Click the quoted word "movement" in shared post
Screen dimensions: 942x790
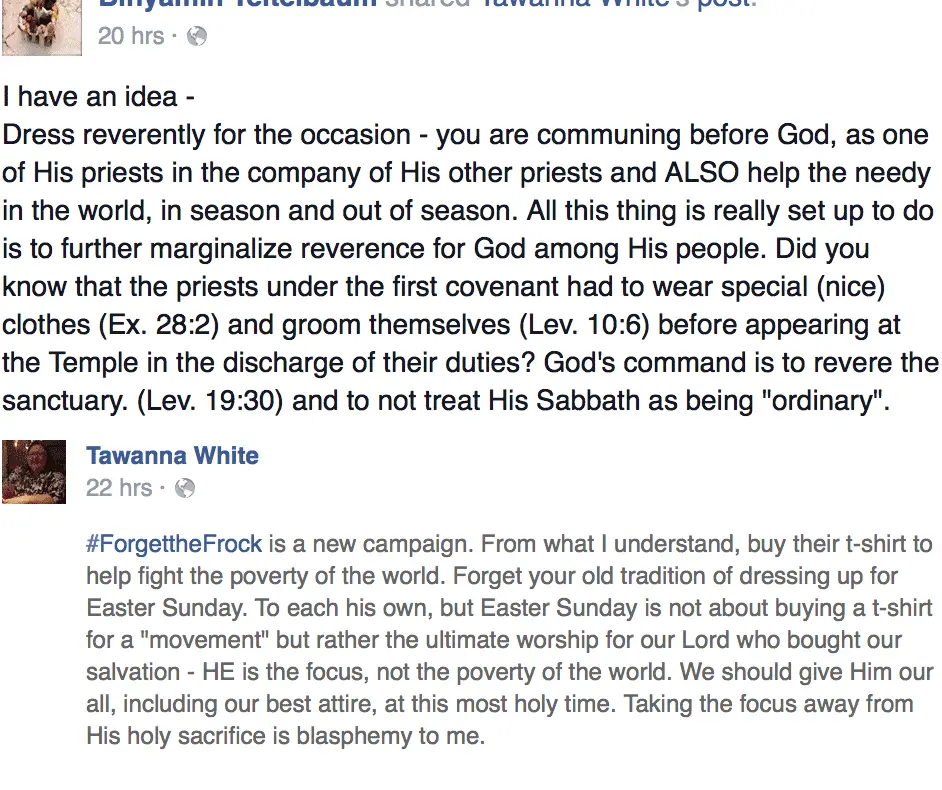point(204,640)
